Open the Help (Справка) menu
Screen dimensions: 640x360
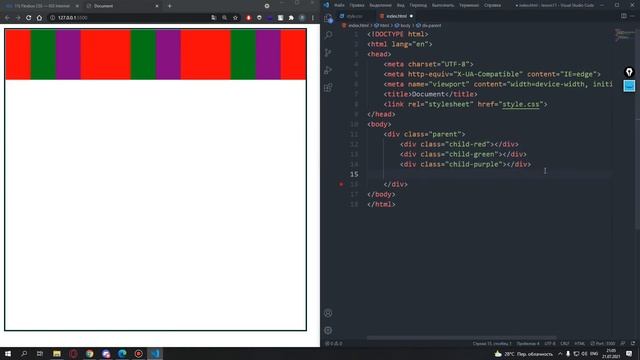pos(492,5)
